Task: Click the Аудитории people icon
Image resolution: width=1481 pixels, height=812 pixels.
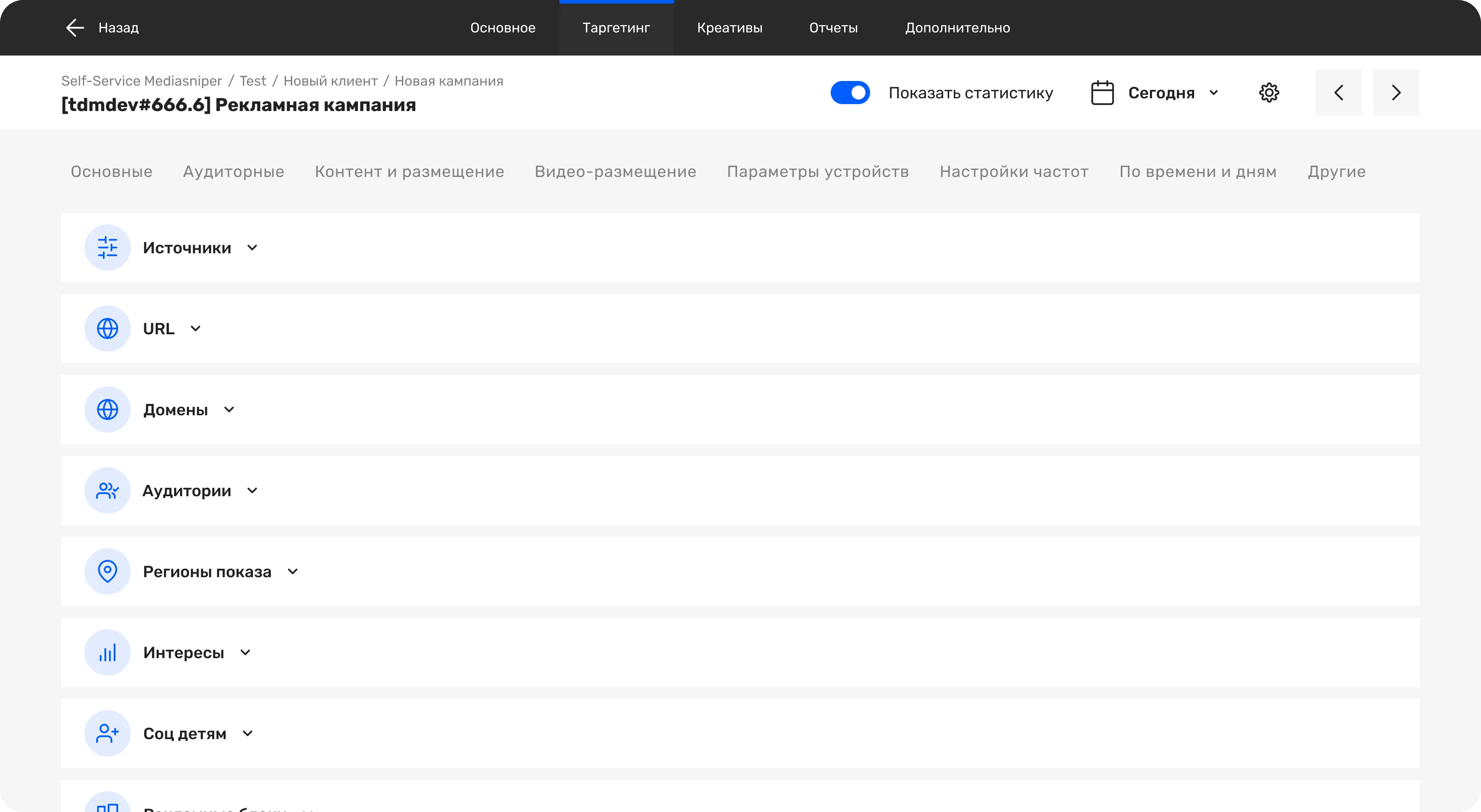Action: [108, 491]
